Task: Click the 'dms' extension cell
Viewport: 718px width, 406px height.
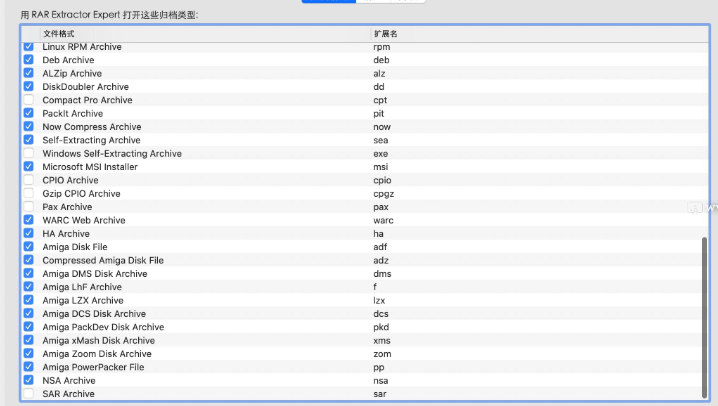Action: pos(382,274)
